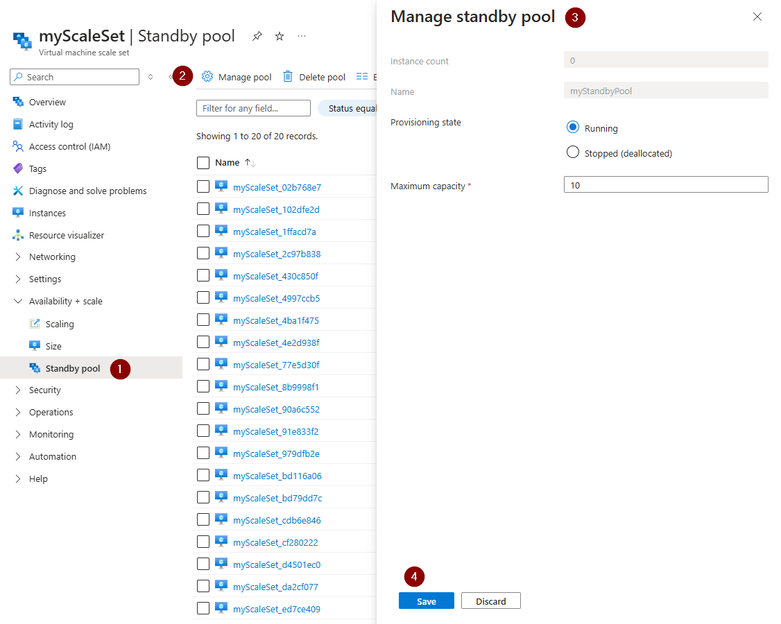Check the box for myScaleSet_02b768e7

[203, 187]
